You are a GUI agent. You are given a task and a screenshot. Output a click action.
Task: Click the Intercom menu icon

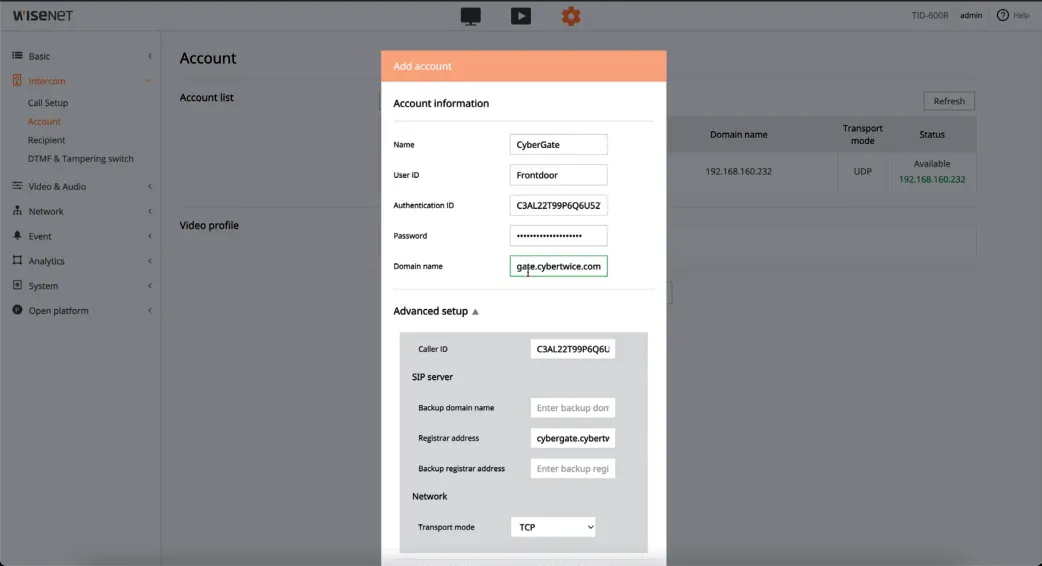coord(17,80)
